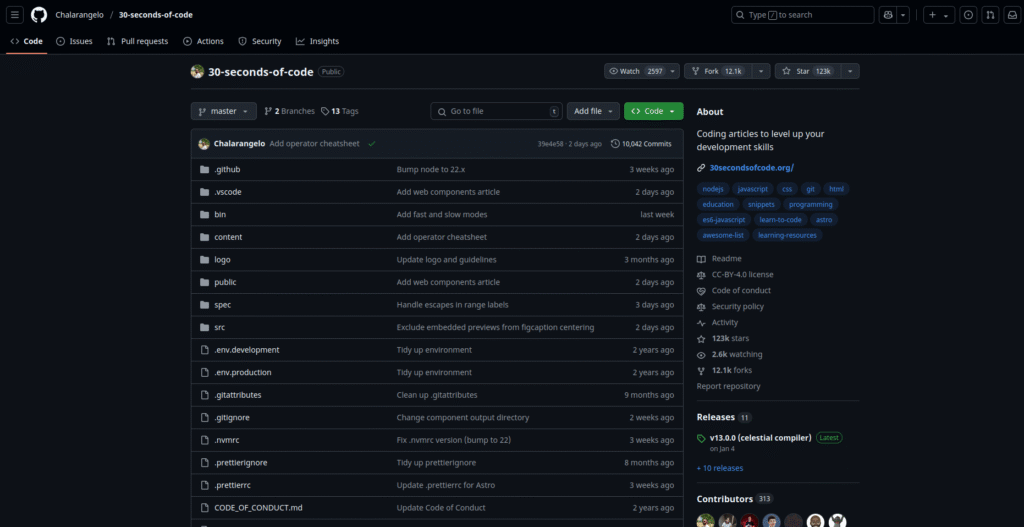Click the license scale icon
The height and width of the screenshot is (527, 1024).
[x=701, y=275]
